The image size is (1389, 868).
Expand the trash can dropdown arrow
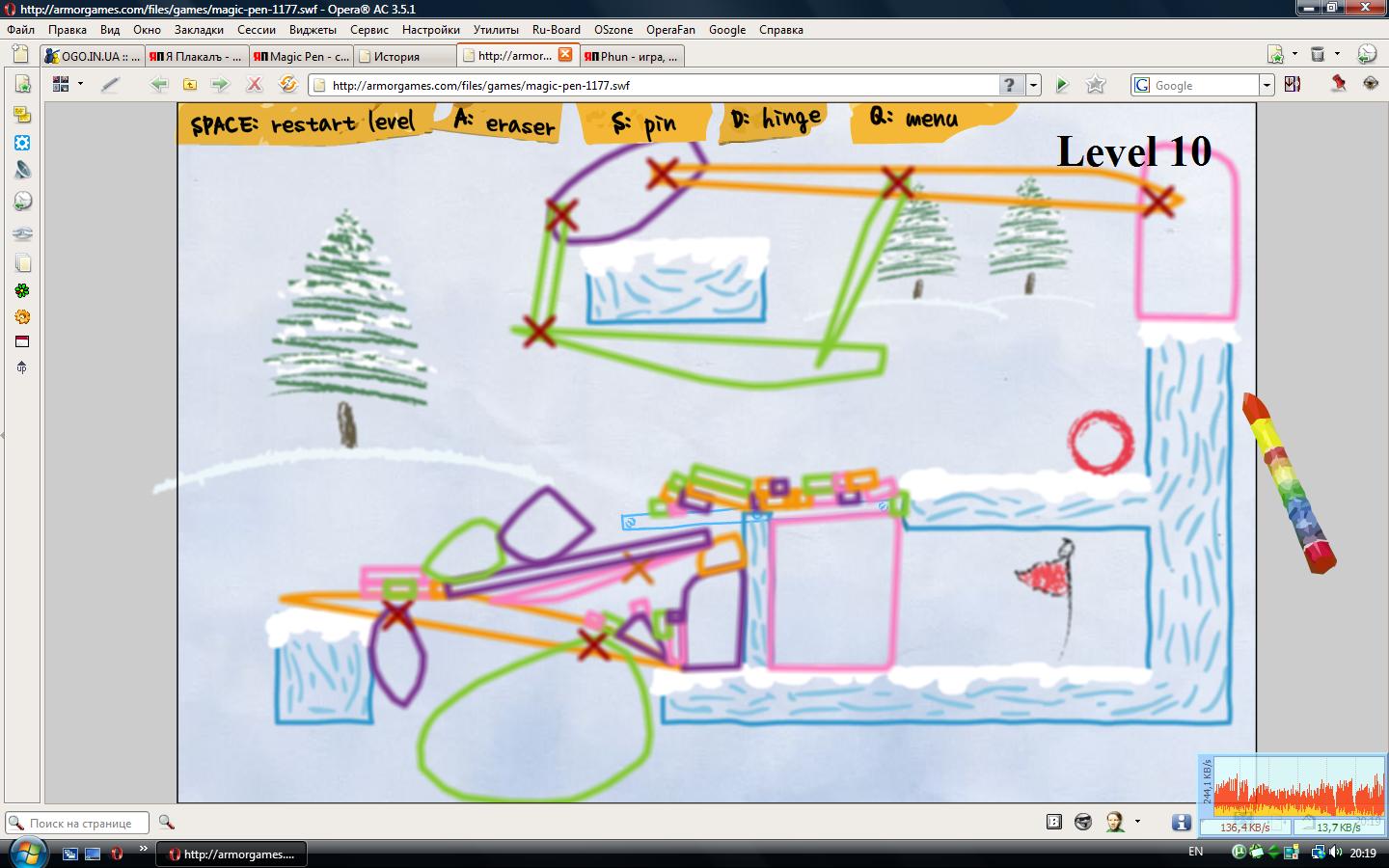click(1337, 54)
